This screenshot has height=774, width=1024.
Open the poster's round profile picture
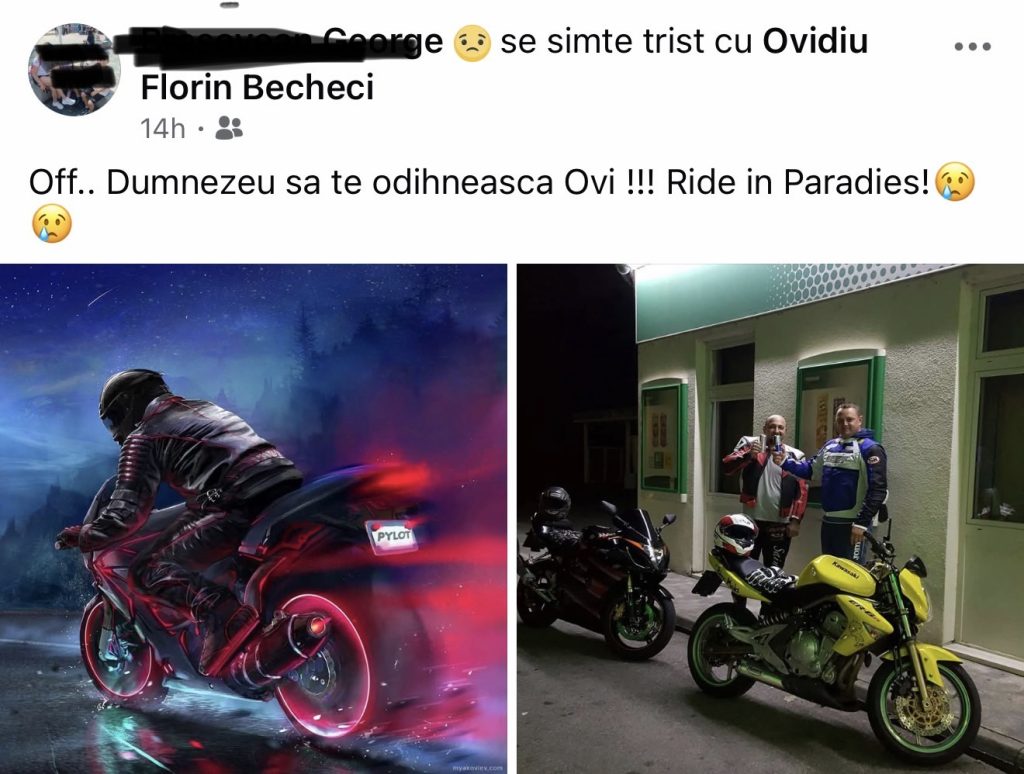[x=74, y=69]
